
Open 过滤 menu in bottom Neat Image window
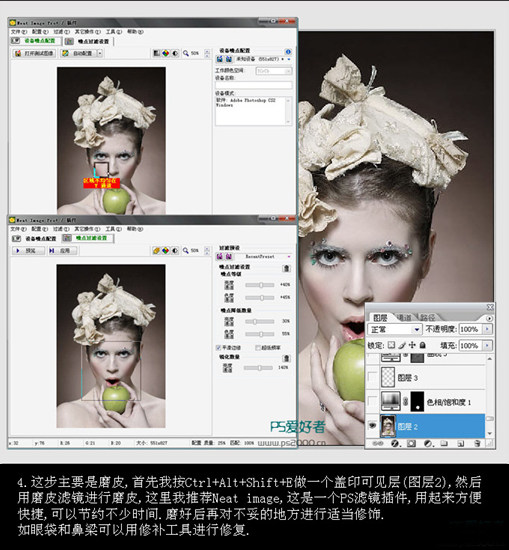pos(61,229)
